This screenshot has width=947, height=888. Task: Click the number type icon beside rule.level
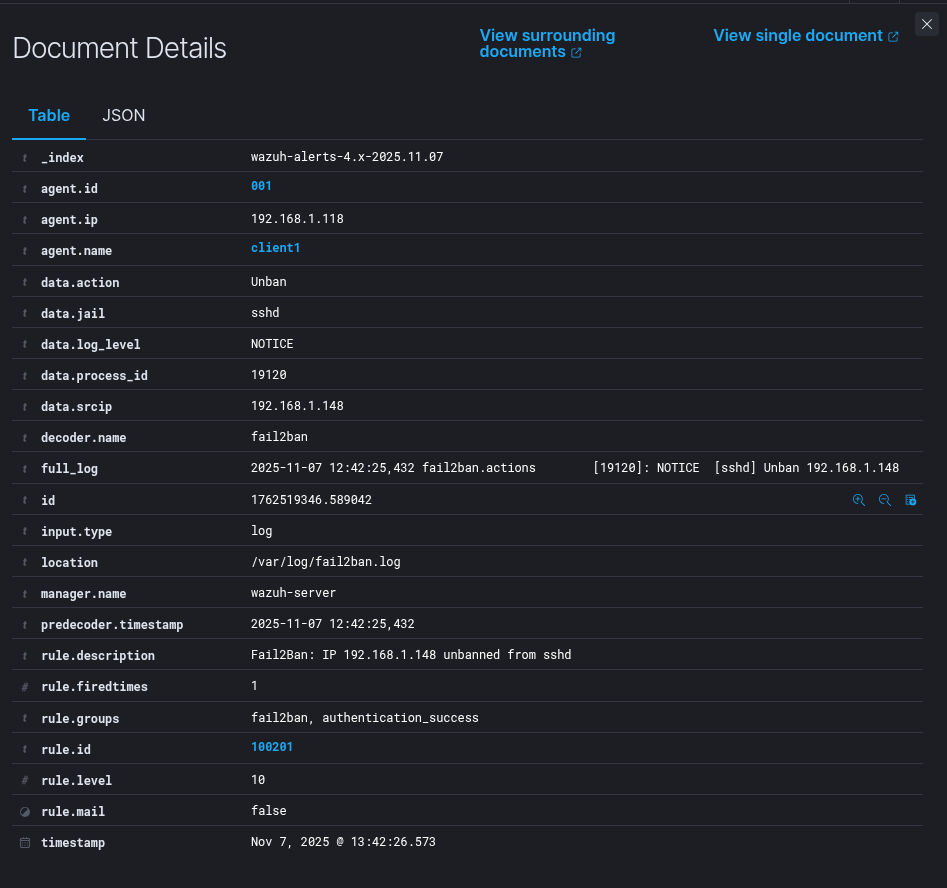tap(25, 780)
